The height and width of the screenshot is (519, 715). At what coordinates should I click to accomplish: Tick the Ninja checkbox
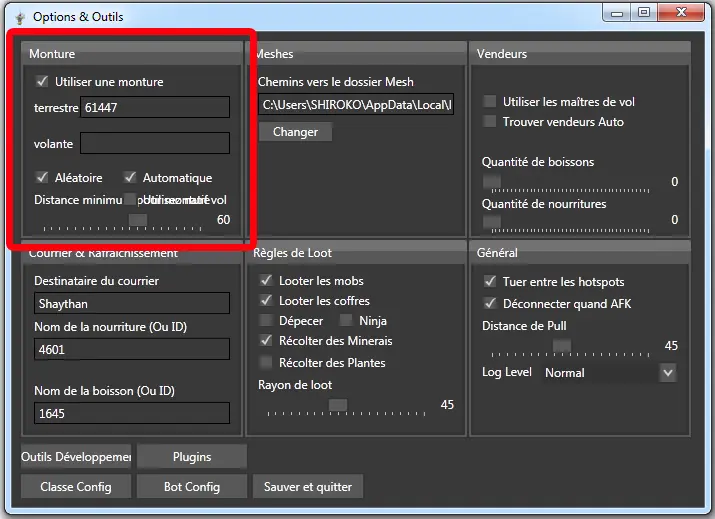click(346, 321)
